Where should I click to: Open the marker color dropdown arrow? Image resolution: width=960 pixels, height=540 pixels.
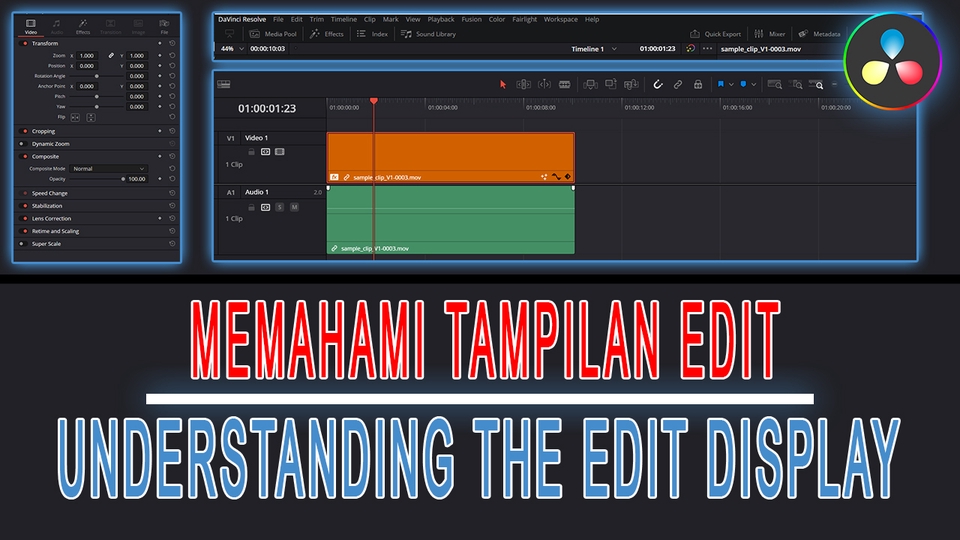click(x=754, y=84)
